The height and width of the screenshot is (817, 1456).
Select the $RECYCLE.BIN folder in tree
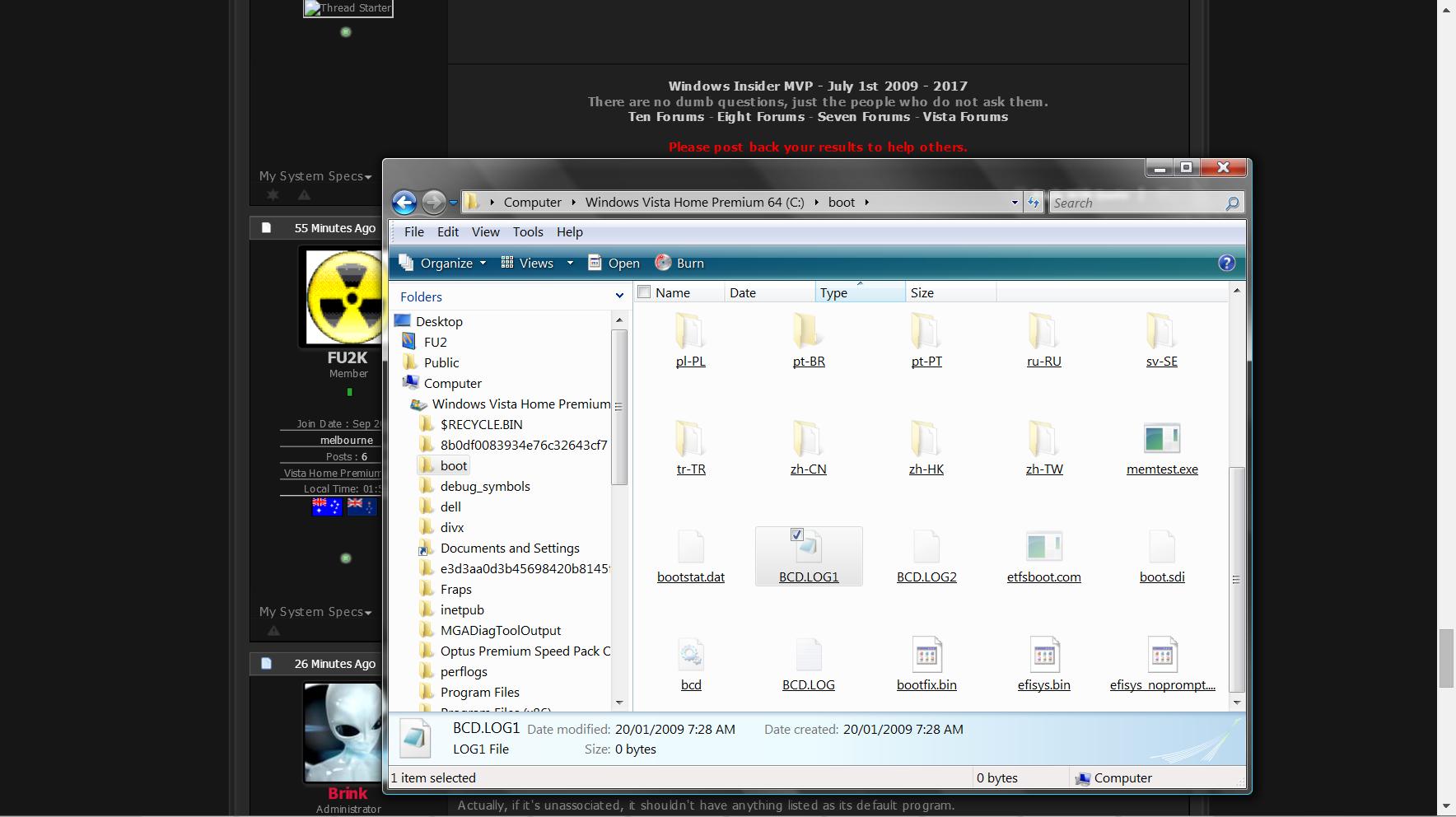[x=481, y=424]
